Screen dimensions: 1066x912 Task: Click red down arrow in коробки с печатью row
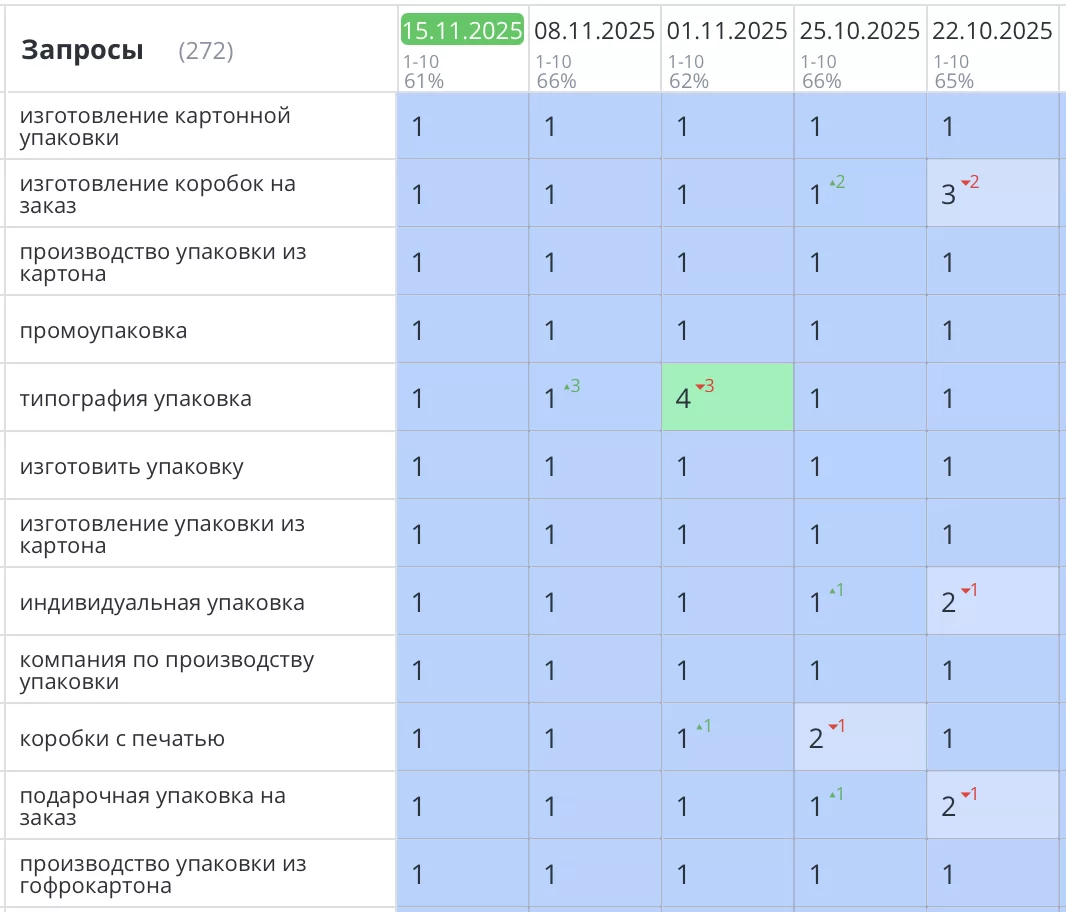click(832, 727)
